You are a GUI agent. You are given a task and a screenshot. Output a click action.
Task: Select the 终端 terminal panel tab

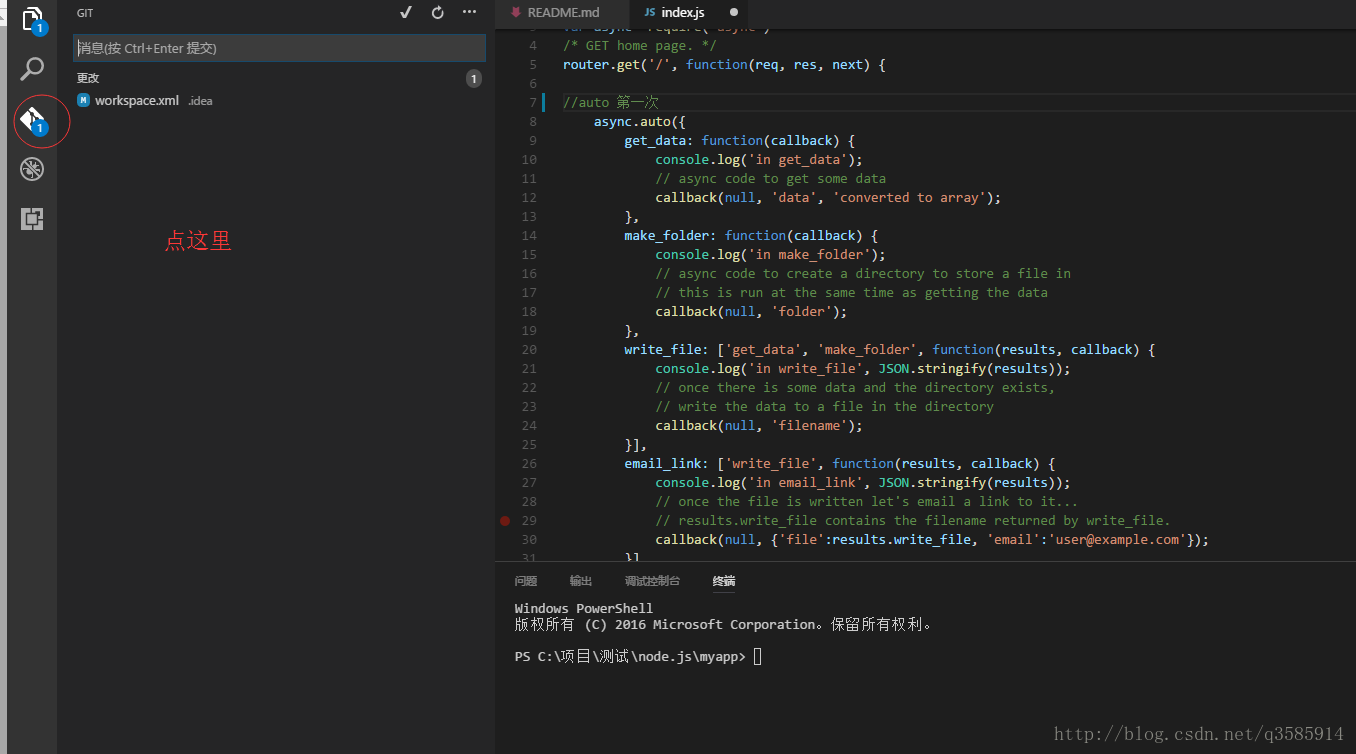[x=724, y=581]
